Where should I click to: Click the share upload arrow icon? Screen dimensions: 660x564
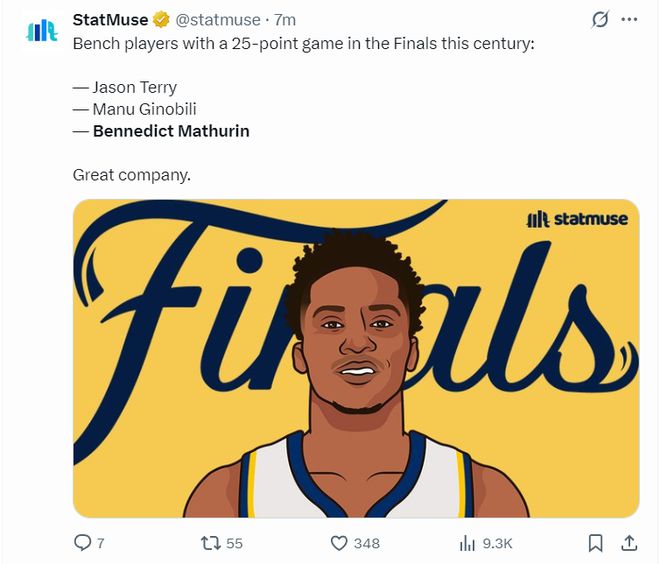629,543
